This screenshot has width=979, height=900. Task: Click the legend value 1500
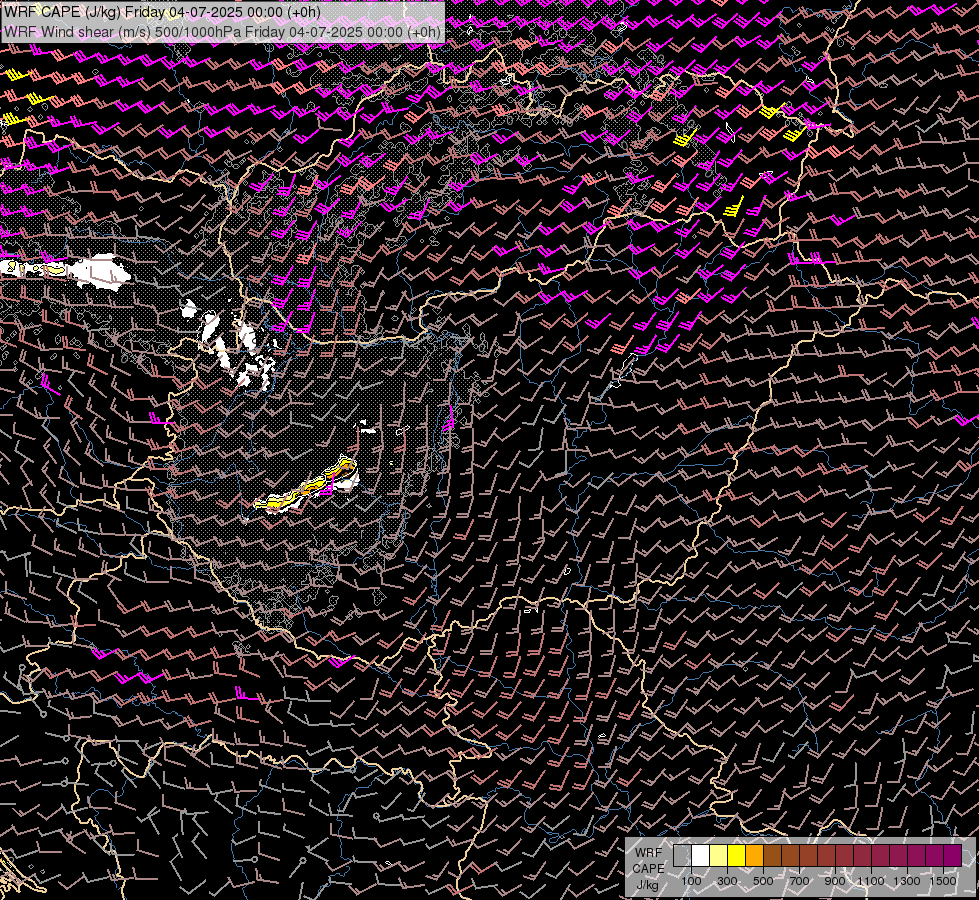pyautogui.click(x=943, y=881)
